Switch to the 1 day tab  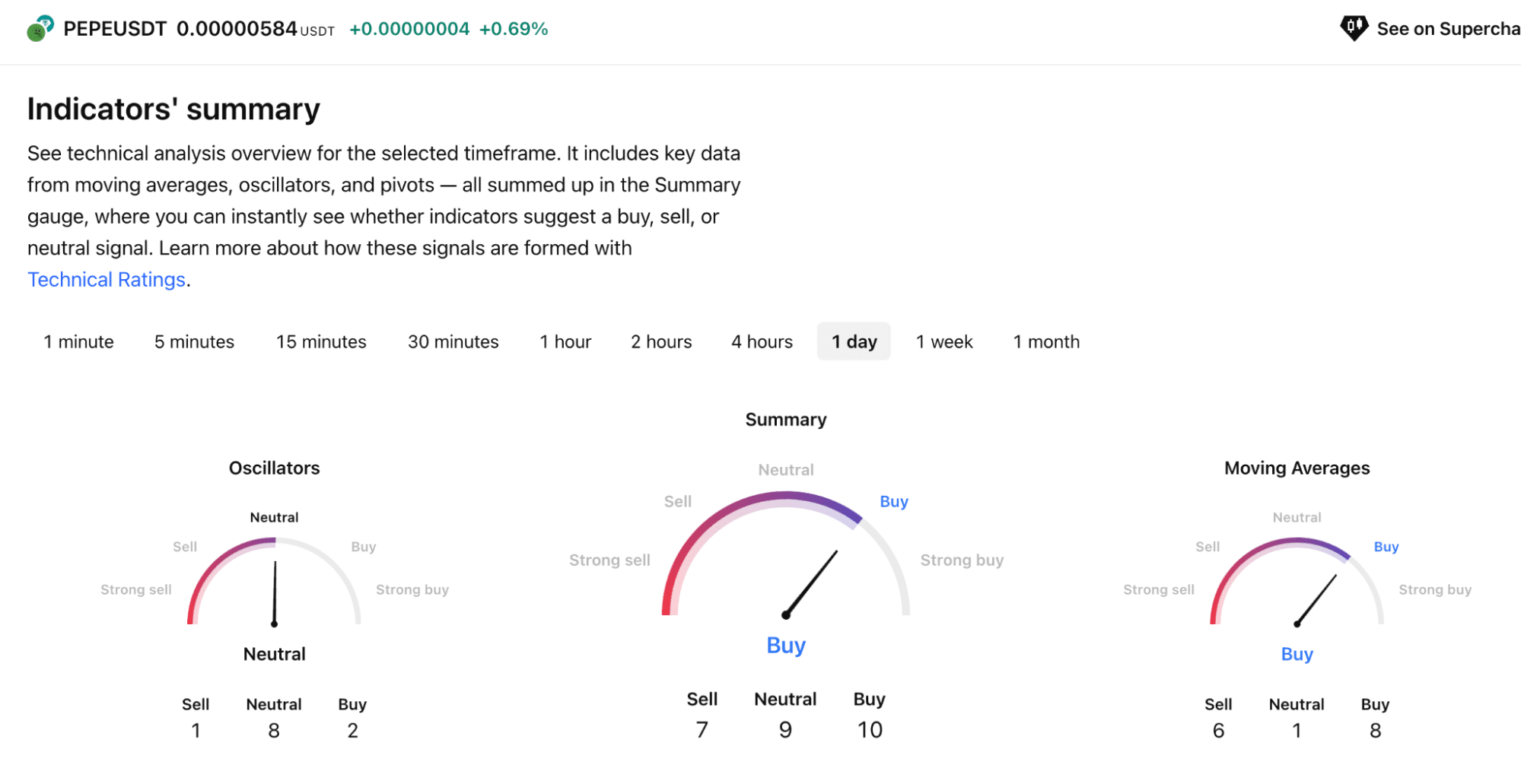pyautogui.click(x=854, y=341)
